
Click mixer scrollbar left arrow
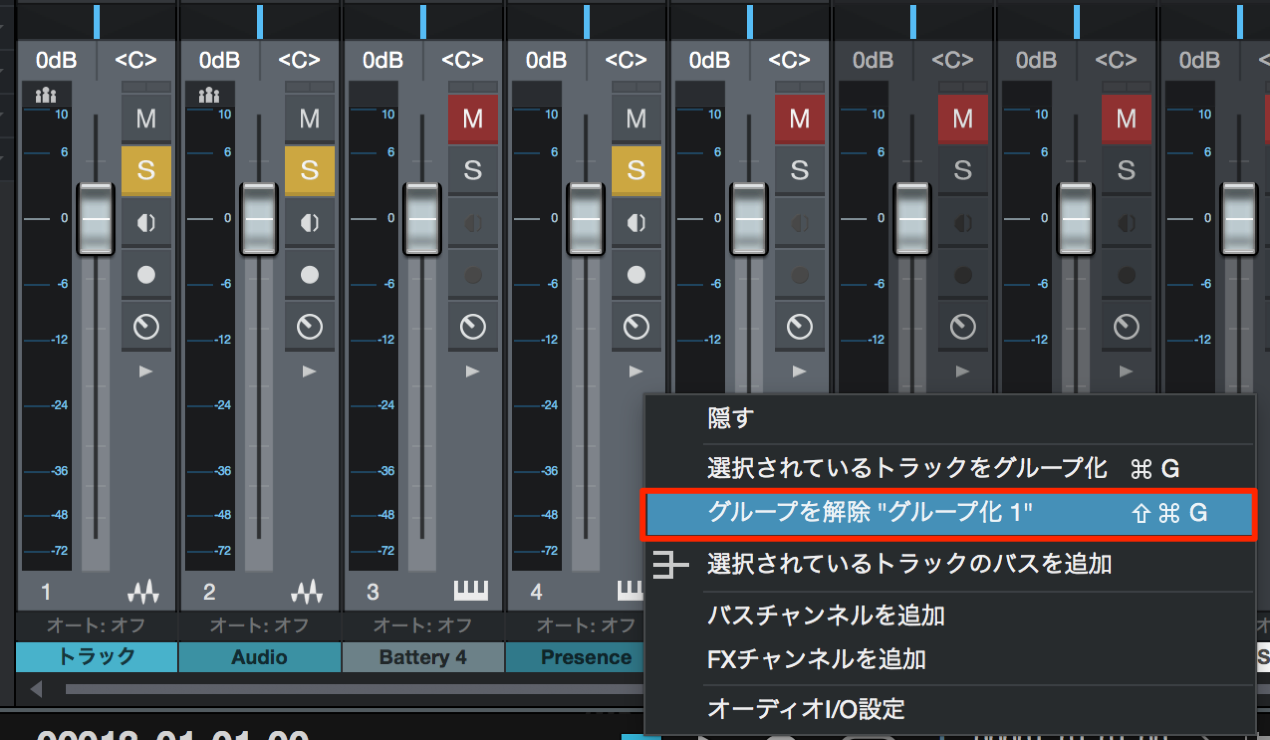pyautogui.click(x=37, y=689)
